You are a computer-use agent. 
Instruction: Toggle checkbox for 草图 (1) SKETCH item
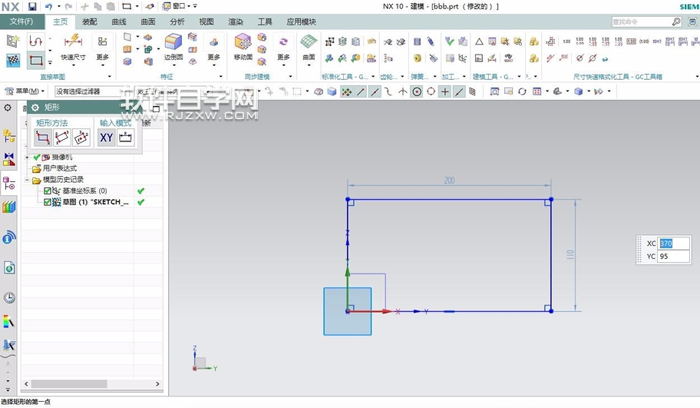coord(48,202)
